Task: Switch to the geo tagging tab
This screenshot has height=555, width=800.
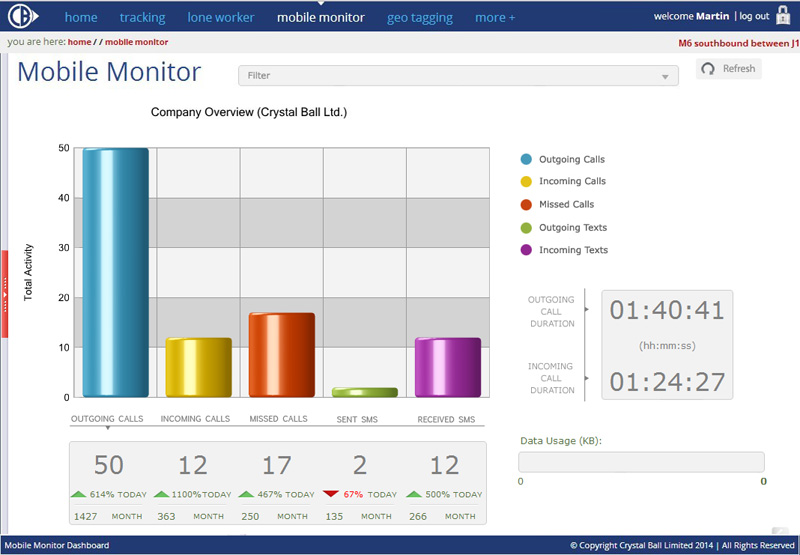Action: 419,18
